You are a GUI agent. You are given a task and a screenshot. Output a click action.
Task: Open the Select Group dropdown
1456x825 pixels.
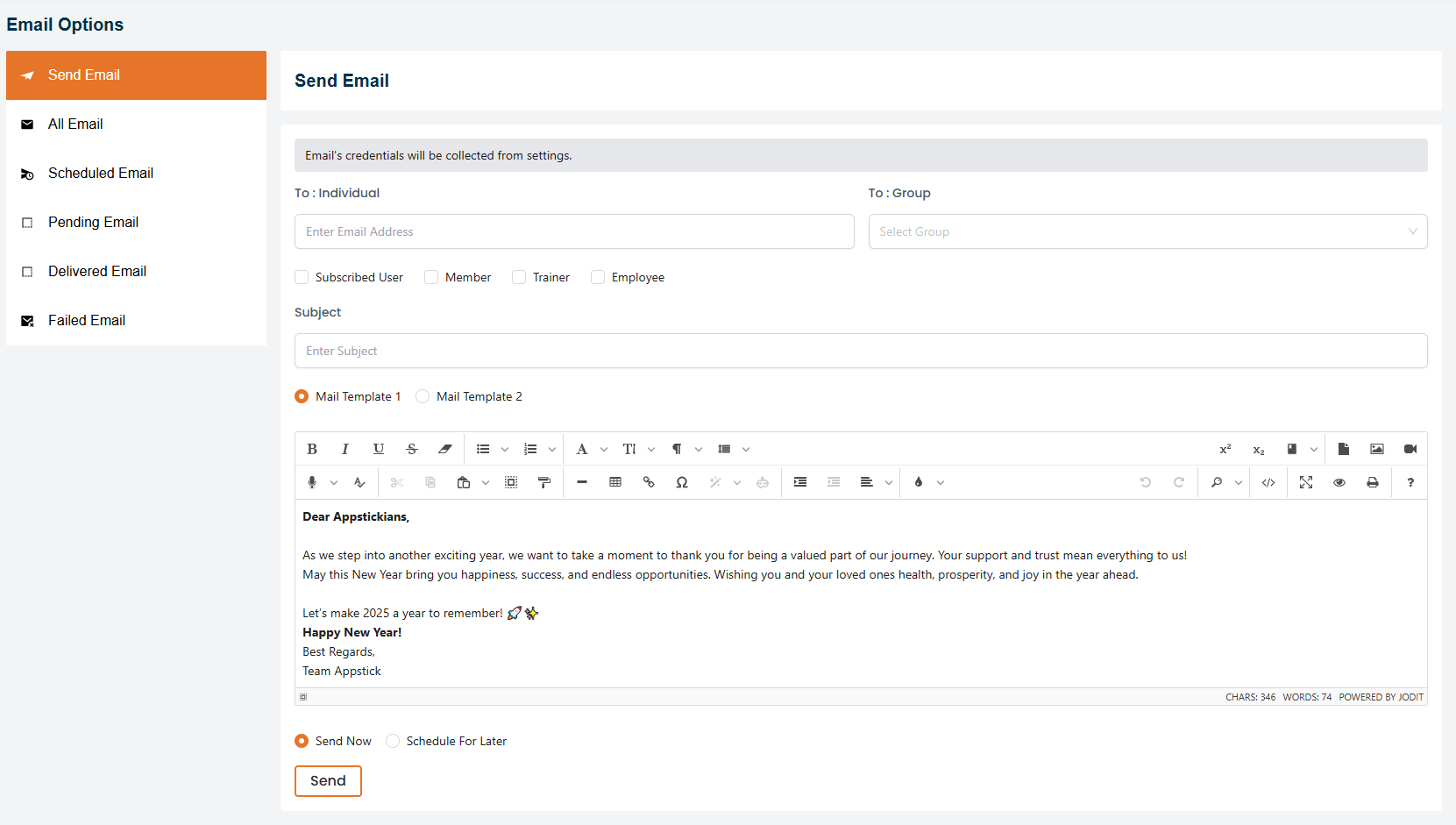1147,231
